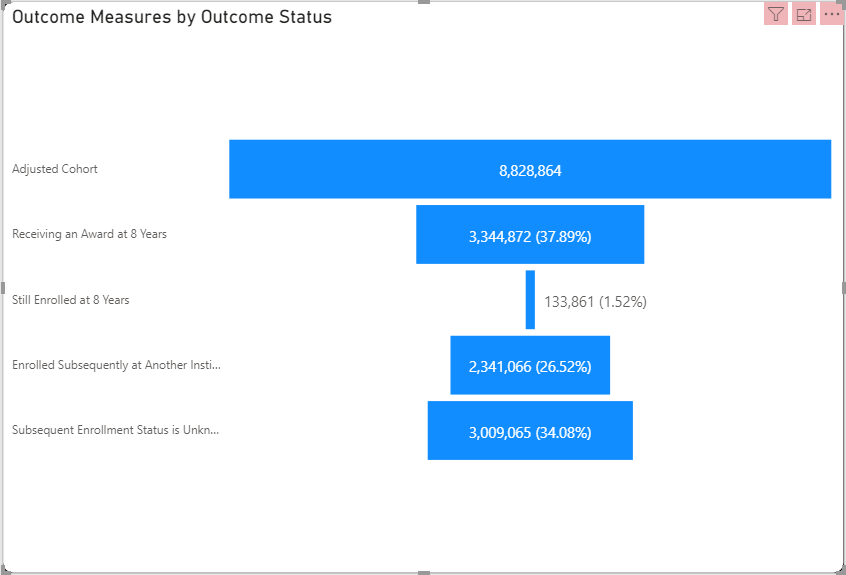Click the top-center resize handle
The height and width of the screenshot is (575, 846).
point(423,2)
